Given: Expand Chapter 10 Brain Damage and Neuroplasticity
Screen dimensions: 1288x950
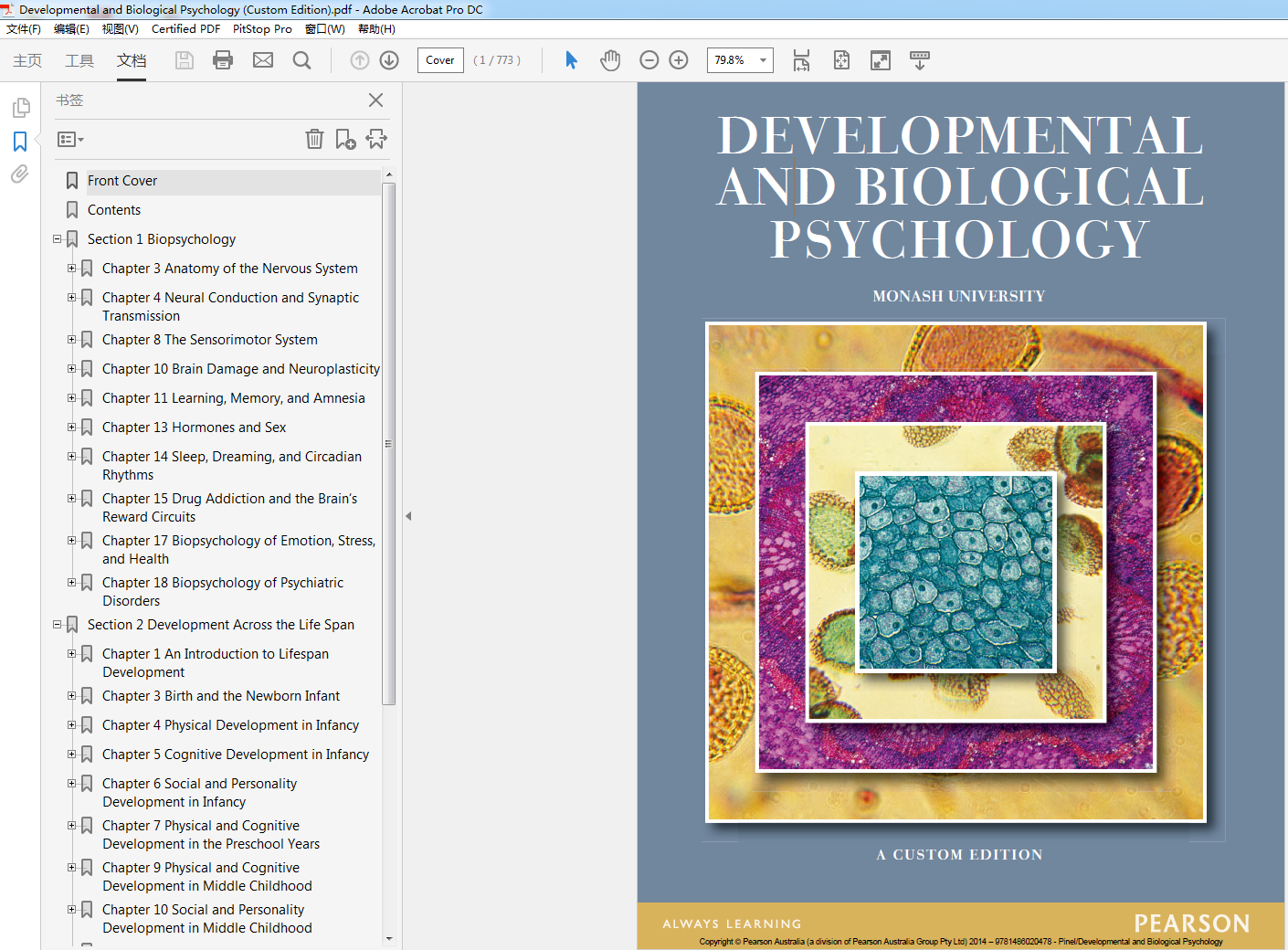Looking at the screenshot, I should (71, 369).
